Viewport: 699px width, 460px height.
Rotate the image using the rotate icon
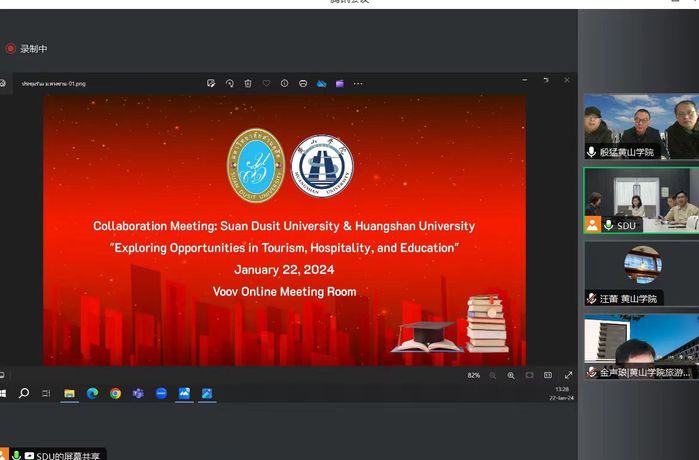tap(229, 83)
